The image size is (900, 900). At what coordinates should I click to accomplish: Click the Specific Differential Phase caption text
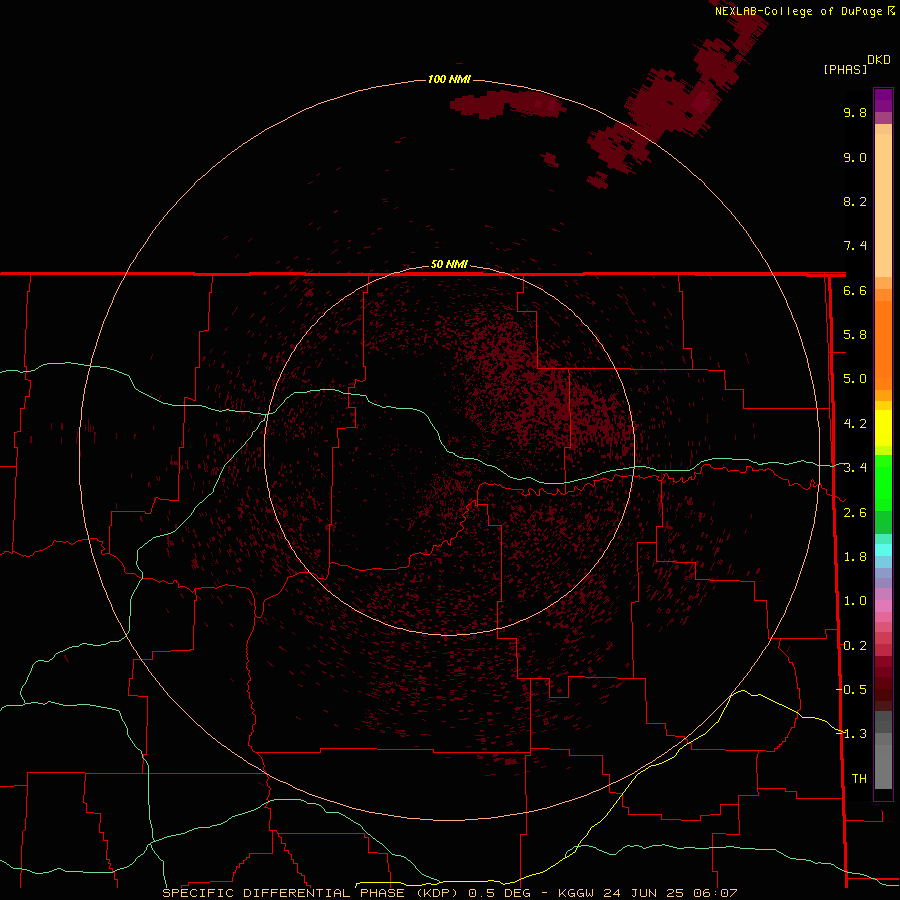click(449, 893)
